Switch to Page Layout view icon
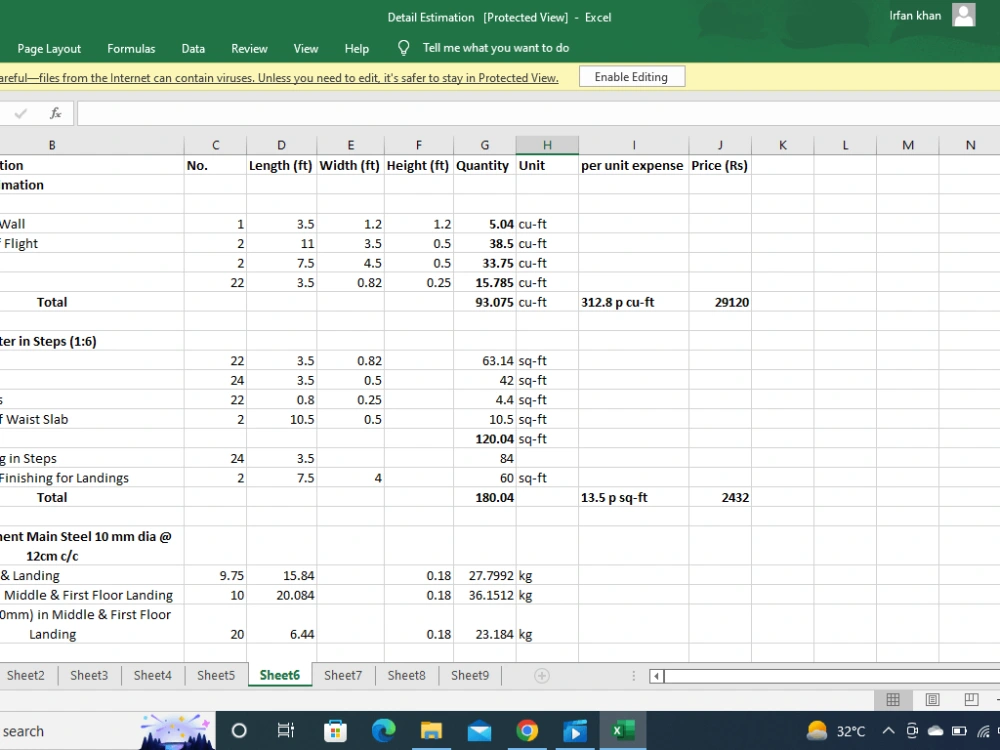Viewport: 1000px width, 750px height. 931,700
